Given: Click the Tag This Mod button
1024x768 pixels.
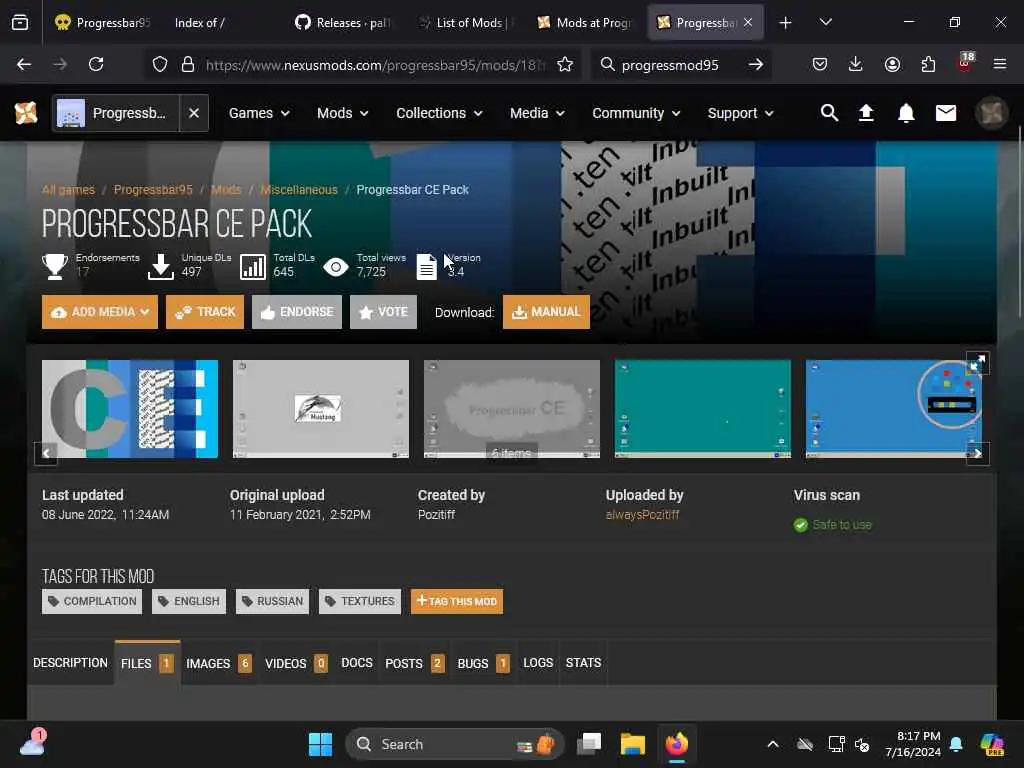Looking at the screenshot, I should pos(457,601).
